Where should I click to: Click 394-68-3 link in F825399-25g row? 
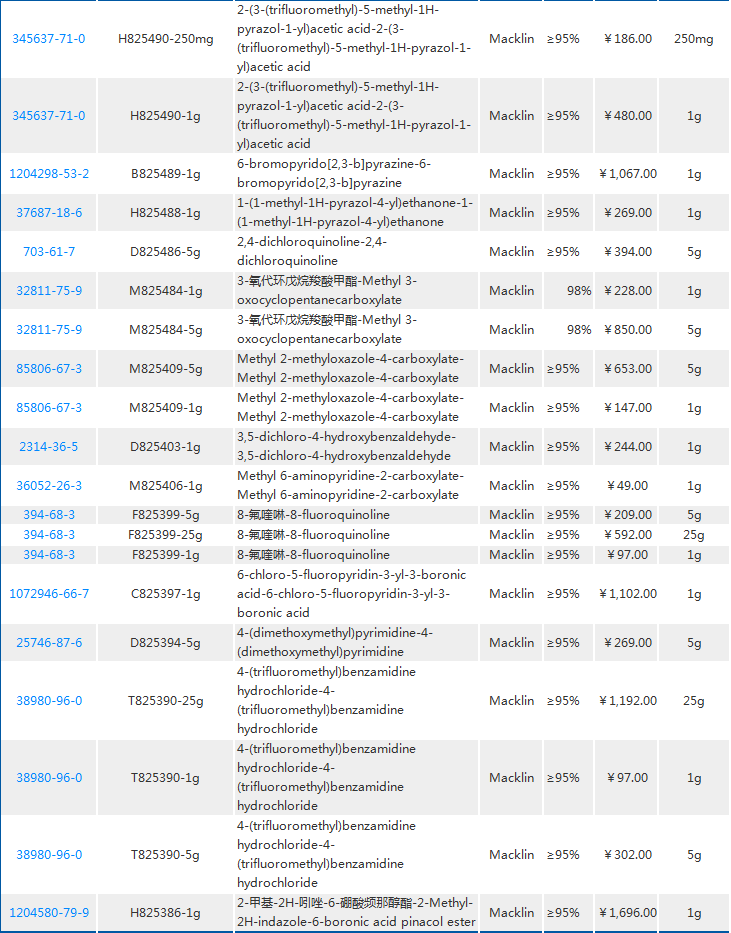click(49, 535)
